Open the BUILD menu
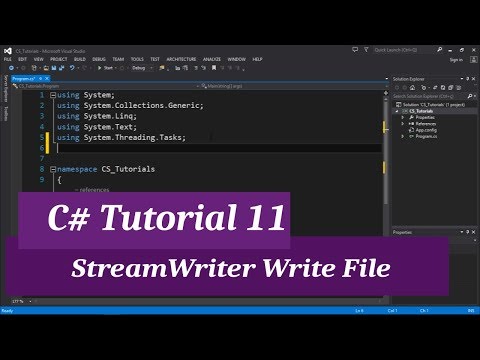Image resolution: width=480 pixels, height=360 pixels. point(80,59)
